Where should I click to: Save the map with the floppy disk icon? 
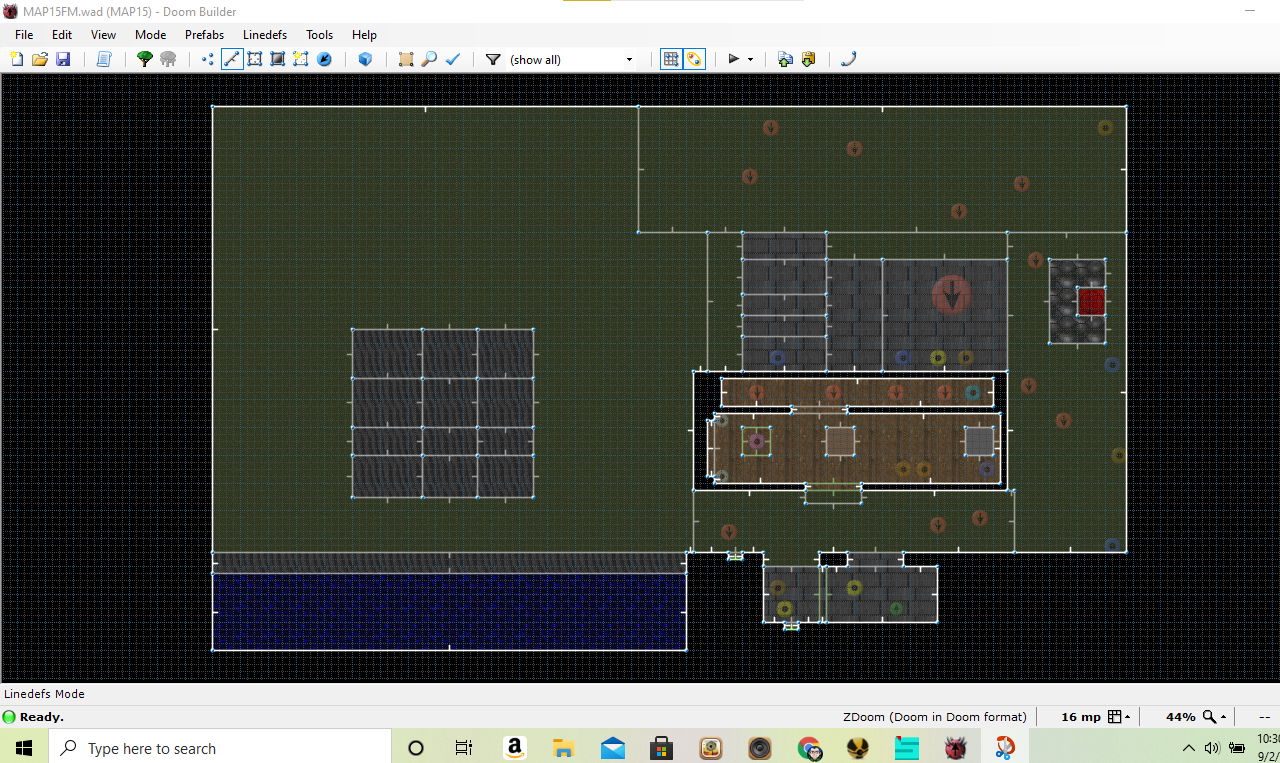pyautogui.click(x=63, y=59)
